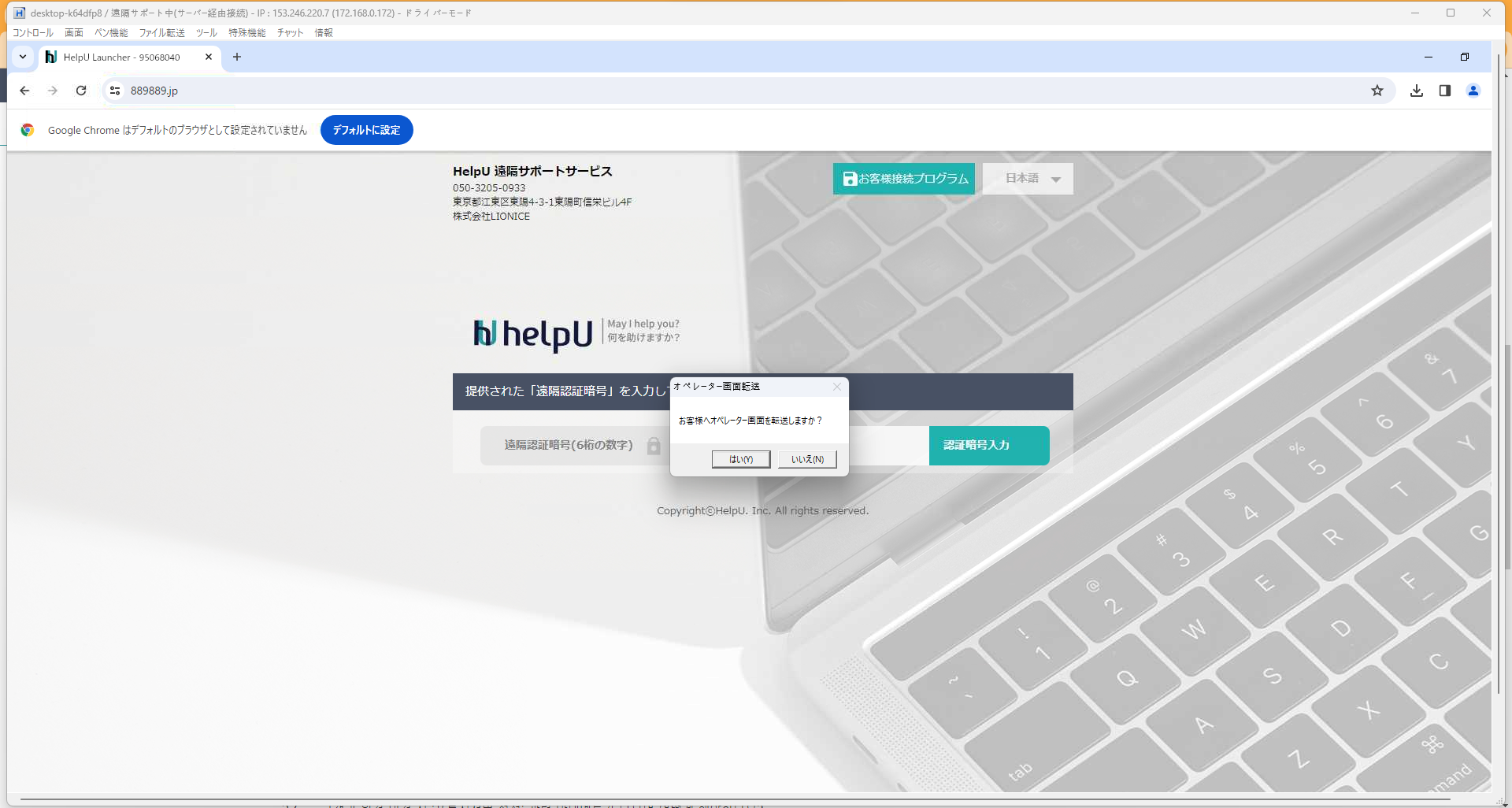Click the helpU logo

(x=532, y=334)
